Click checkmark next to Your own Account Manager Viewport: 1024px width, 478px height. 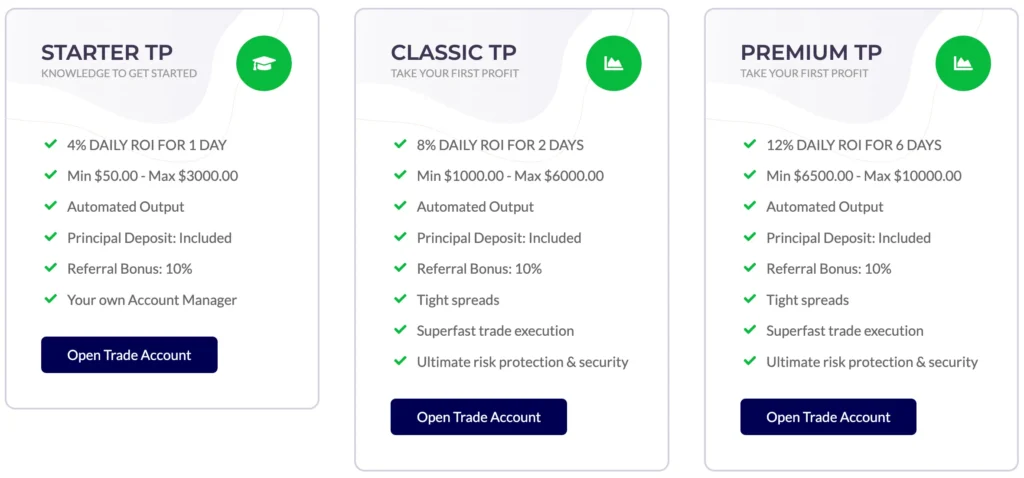tap(51, 300)
